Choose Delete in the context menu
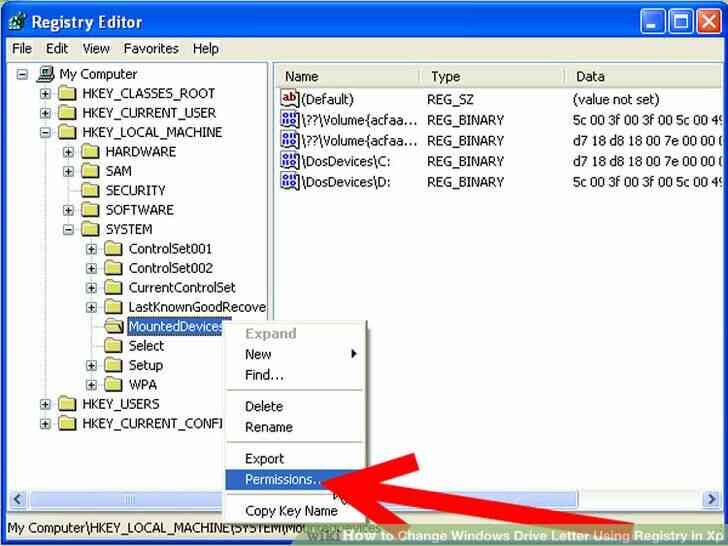728x546 pixels. tap(295, 406)
